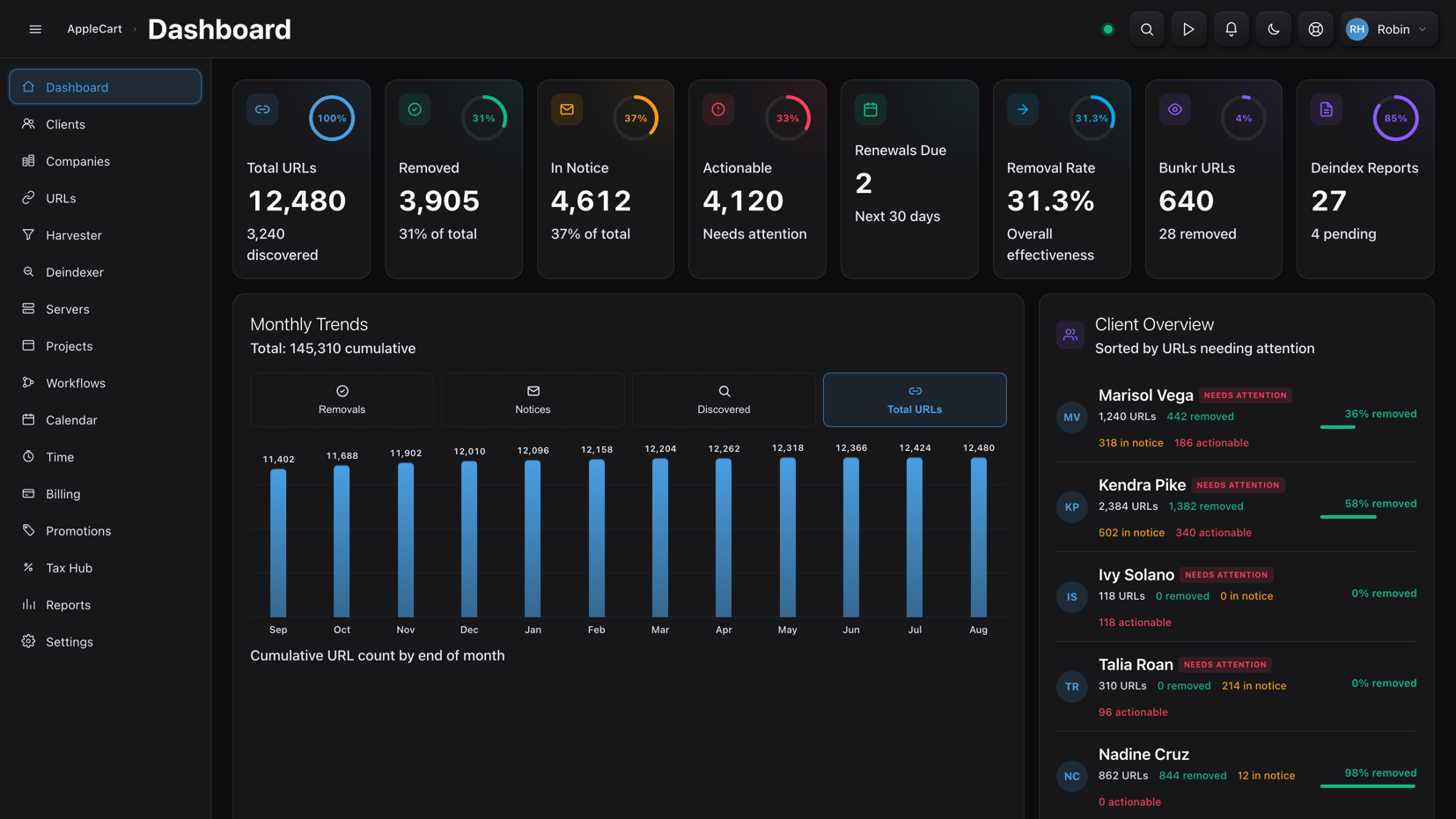Screen dimensions: 1456x819
Task: Click the Bunkr URLs eye icon
Action: (1174, 109)
